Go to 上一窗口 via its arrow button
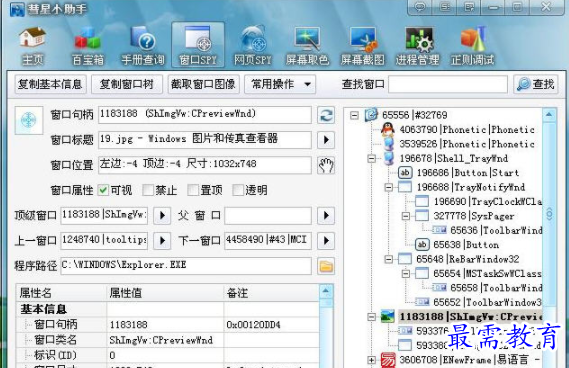 coord(162,241)
